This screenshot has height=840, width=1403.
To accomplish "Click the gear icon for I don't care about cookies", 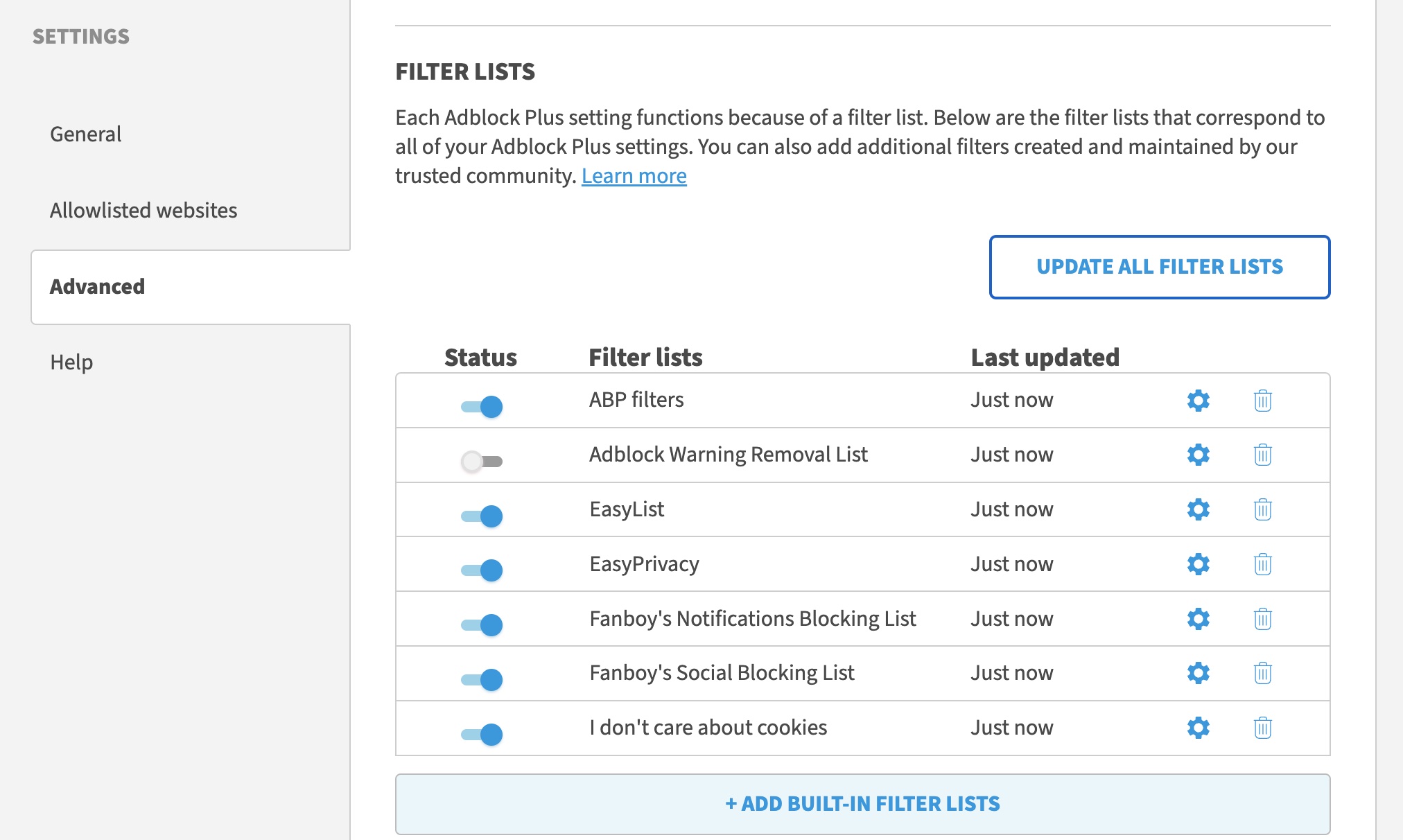I will point(1197,727).
